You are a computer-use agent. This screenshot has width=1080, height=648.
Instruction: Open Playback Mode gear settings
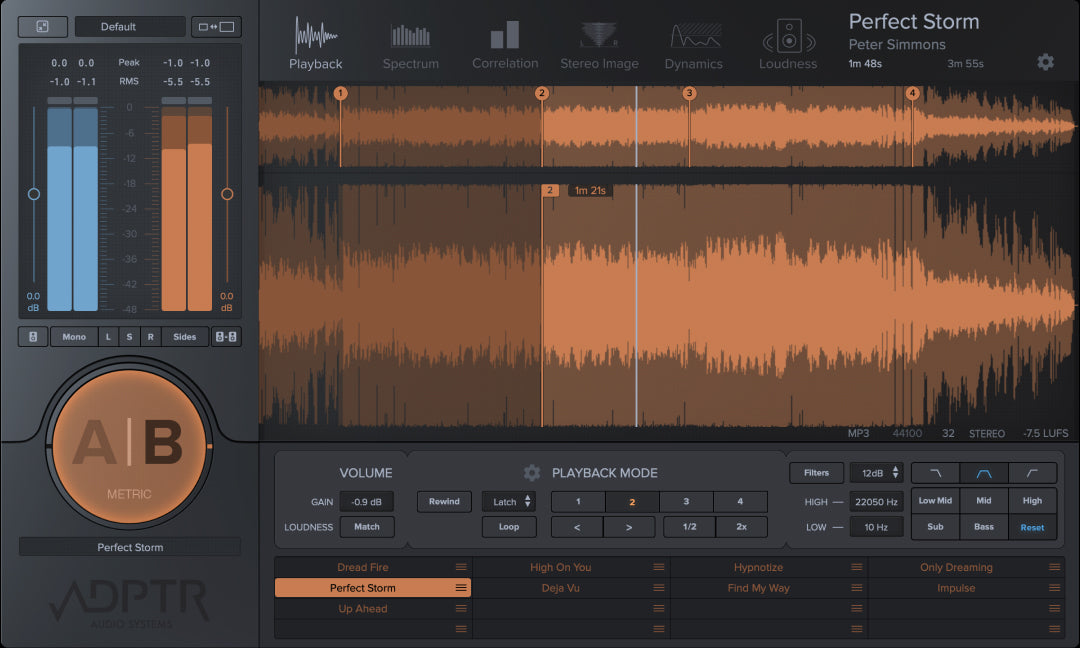[532, 473]
